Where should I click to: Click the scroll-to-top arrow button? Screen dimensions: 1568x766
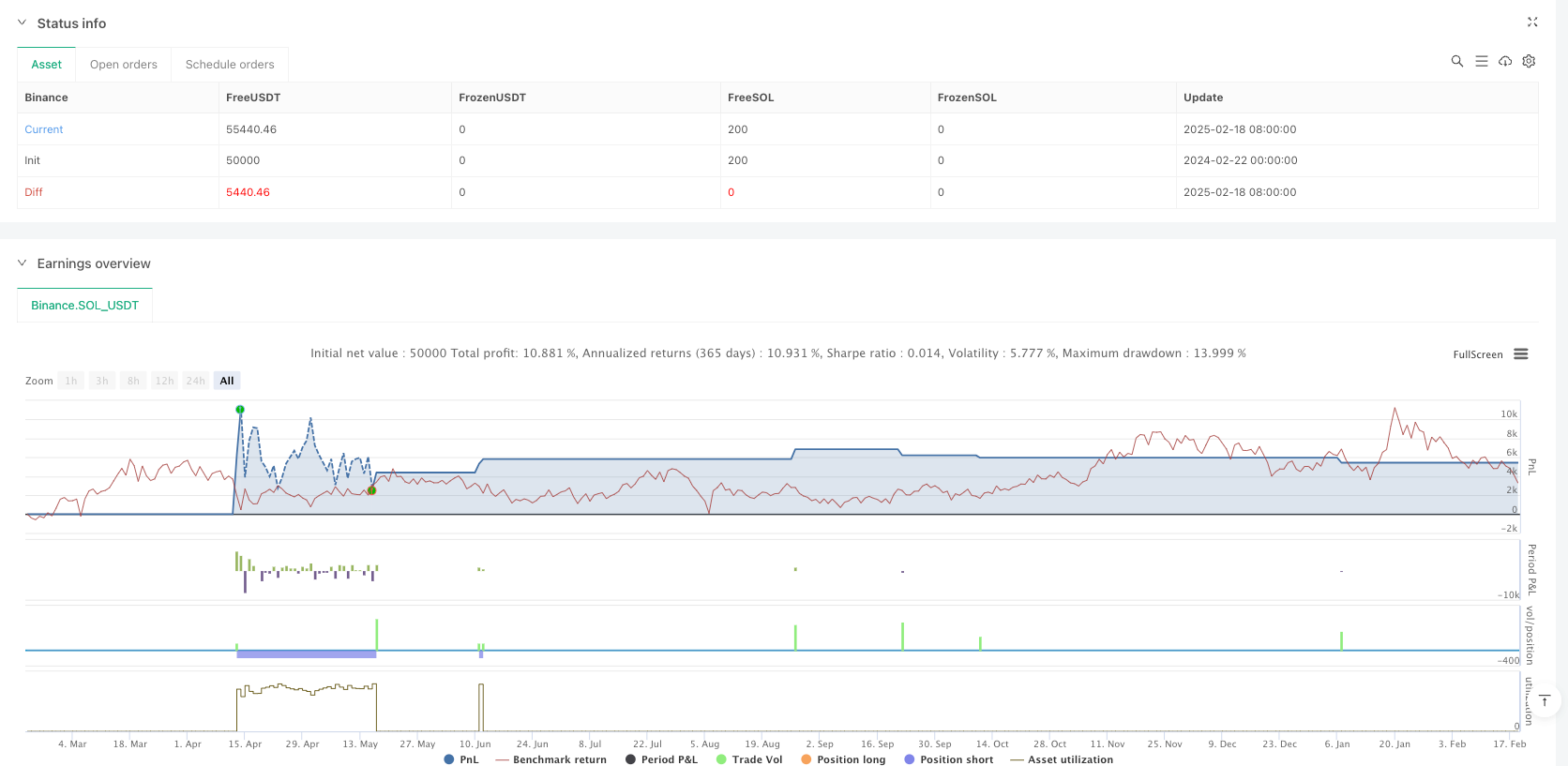(x=1545, y=700)
